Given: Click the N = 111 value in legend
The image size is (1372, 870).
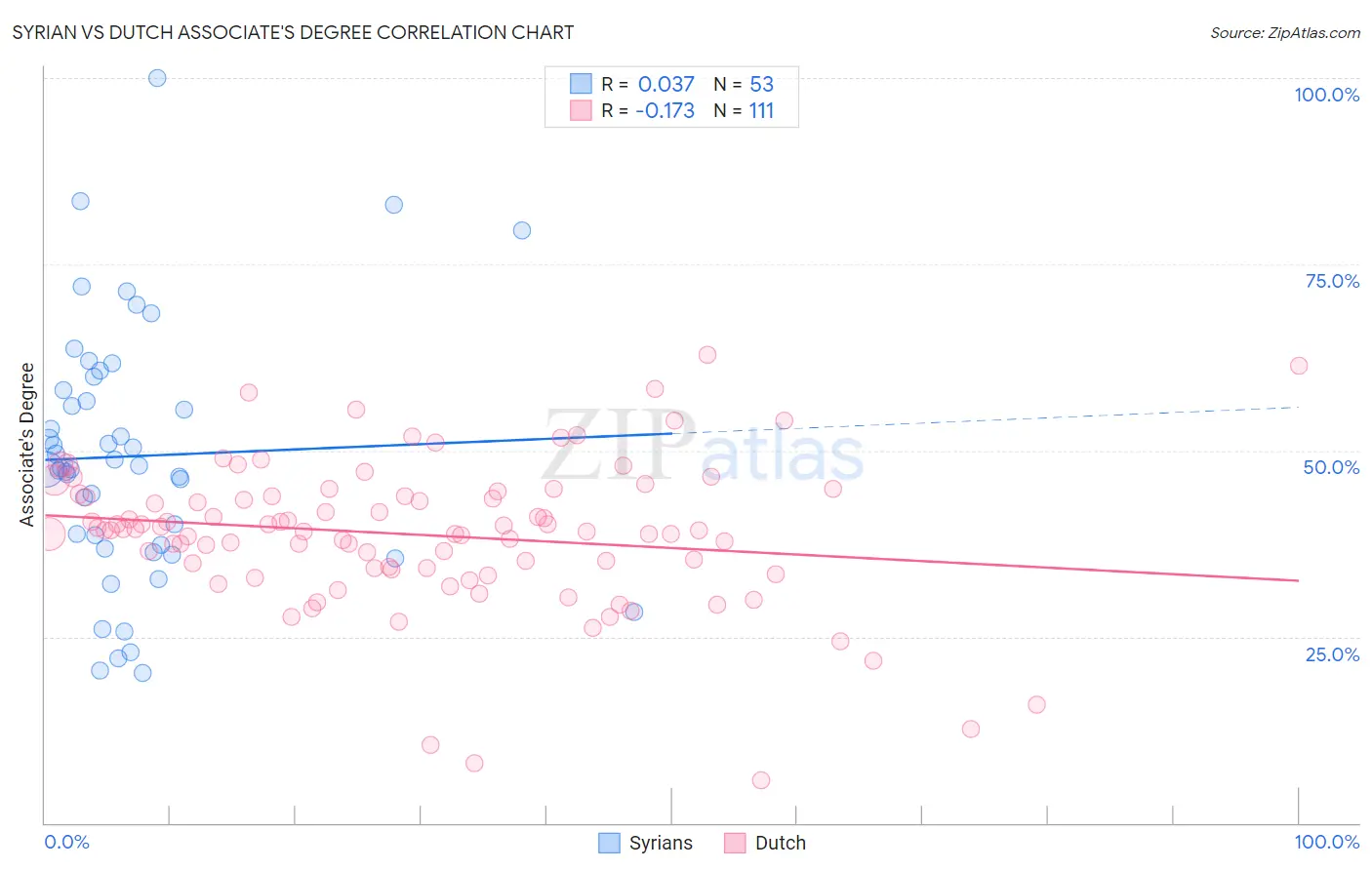Looking at the screenshot, I should tap(744, 110).
